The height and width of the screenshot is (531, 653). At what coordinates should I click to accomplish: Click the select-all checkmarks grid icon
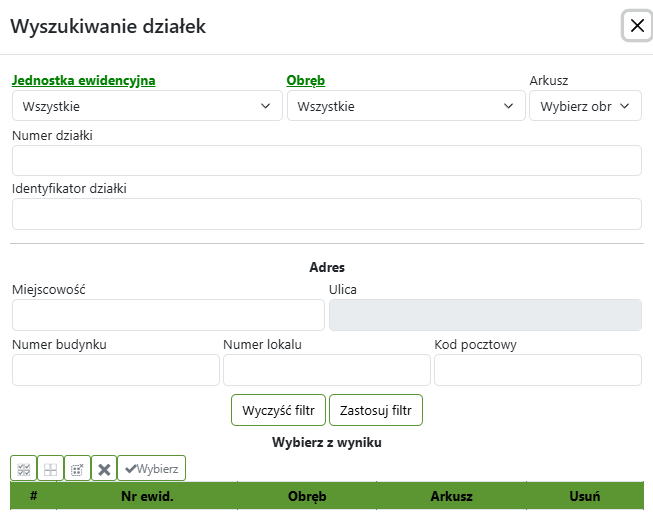24,468
